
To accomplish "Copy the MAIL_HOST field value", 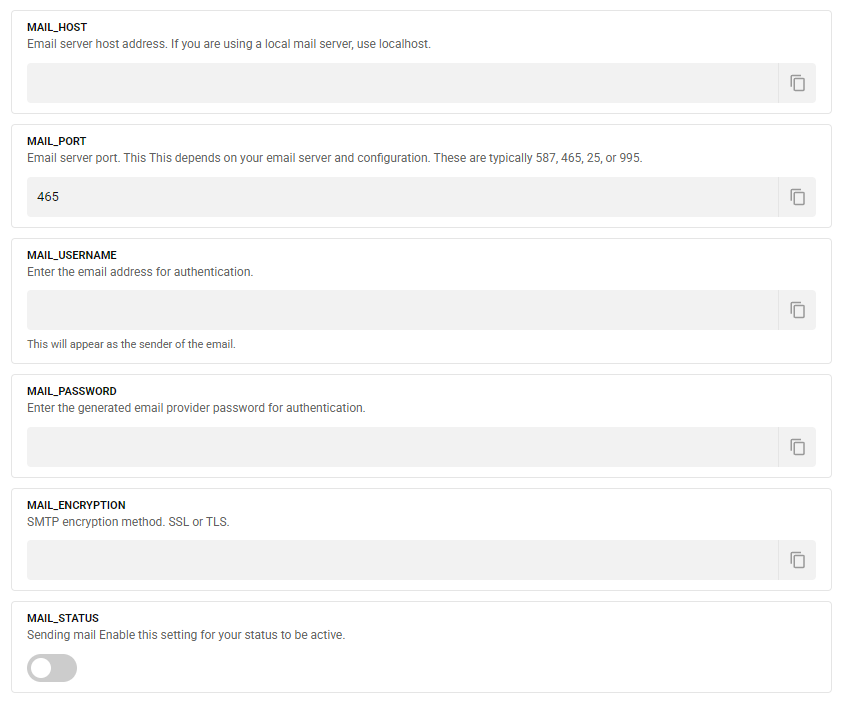I will coord(797,83).
